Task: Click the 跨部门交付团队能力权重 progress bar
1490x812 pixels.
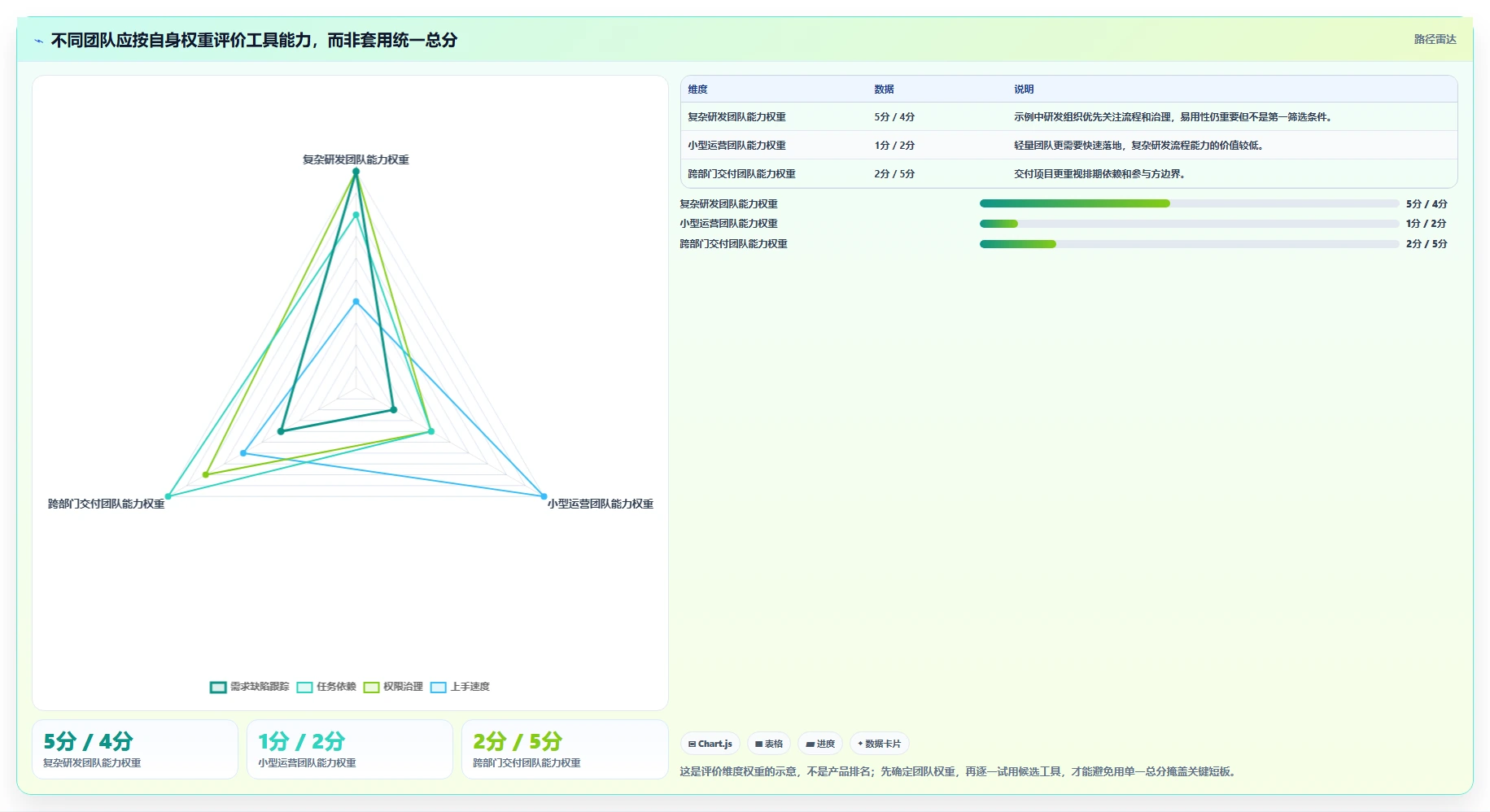Action: (1189, 244)
